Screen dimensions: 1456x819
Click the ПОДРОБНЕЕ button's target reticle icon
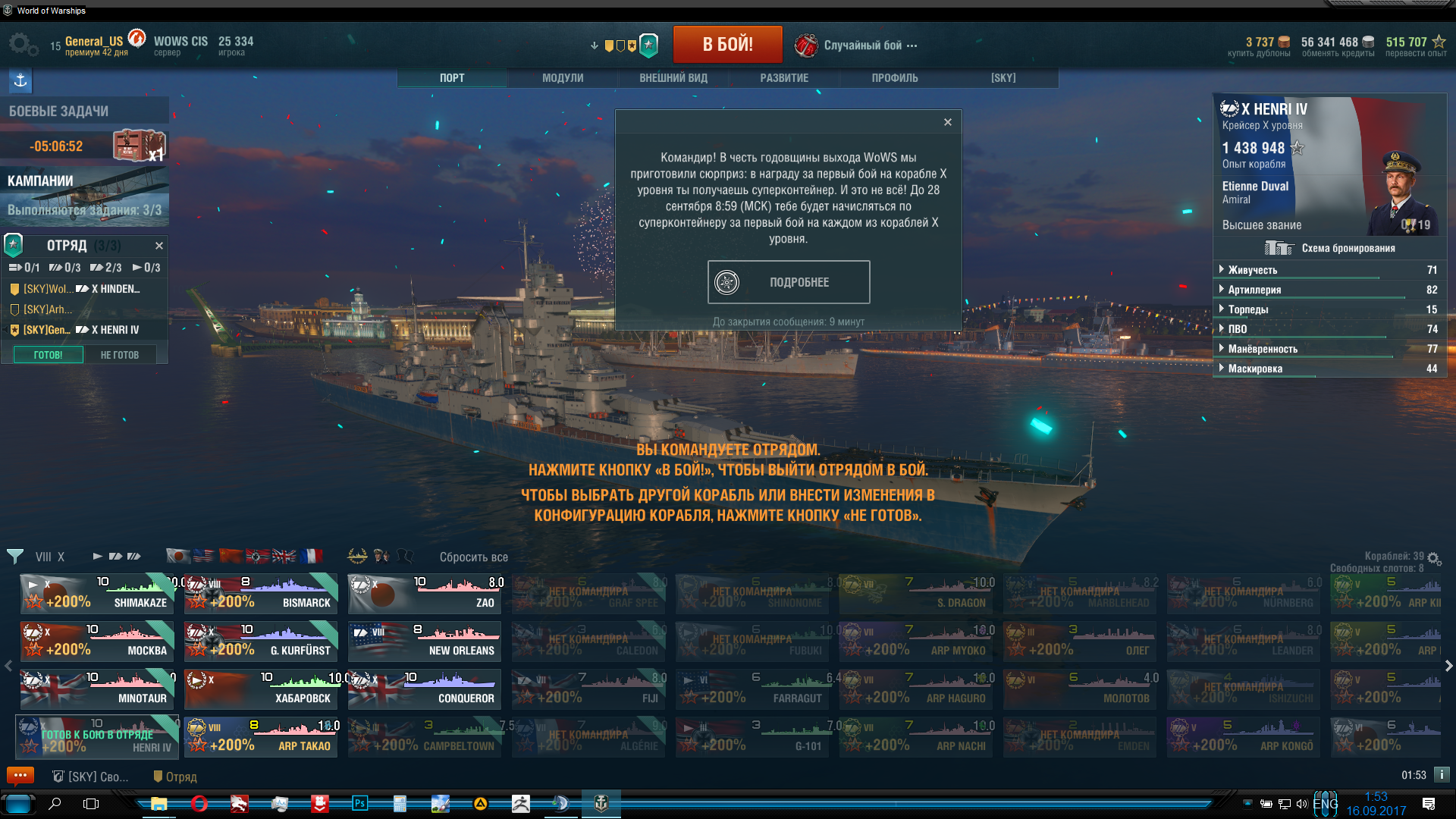[x=726, y=282]
